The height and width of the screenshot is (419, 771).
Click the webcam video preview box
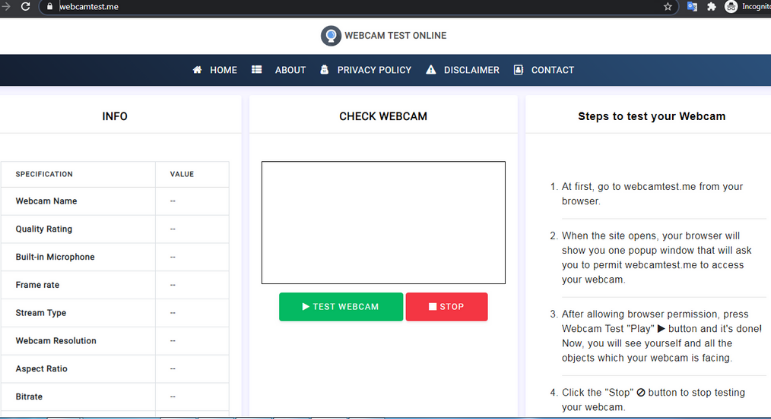[x=384, y=222]
